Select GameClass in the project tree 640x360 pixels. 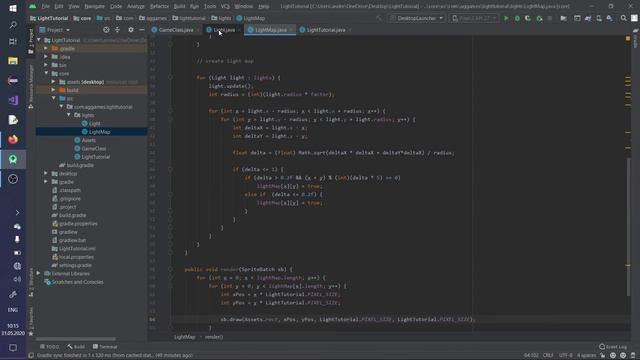pyautogui.click(x=93, y=149)
